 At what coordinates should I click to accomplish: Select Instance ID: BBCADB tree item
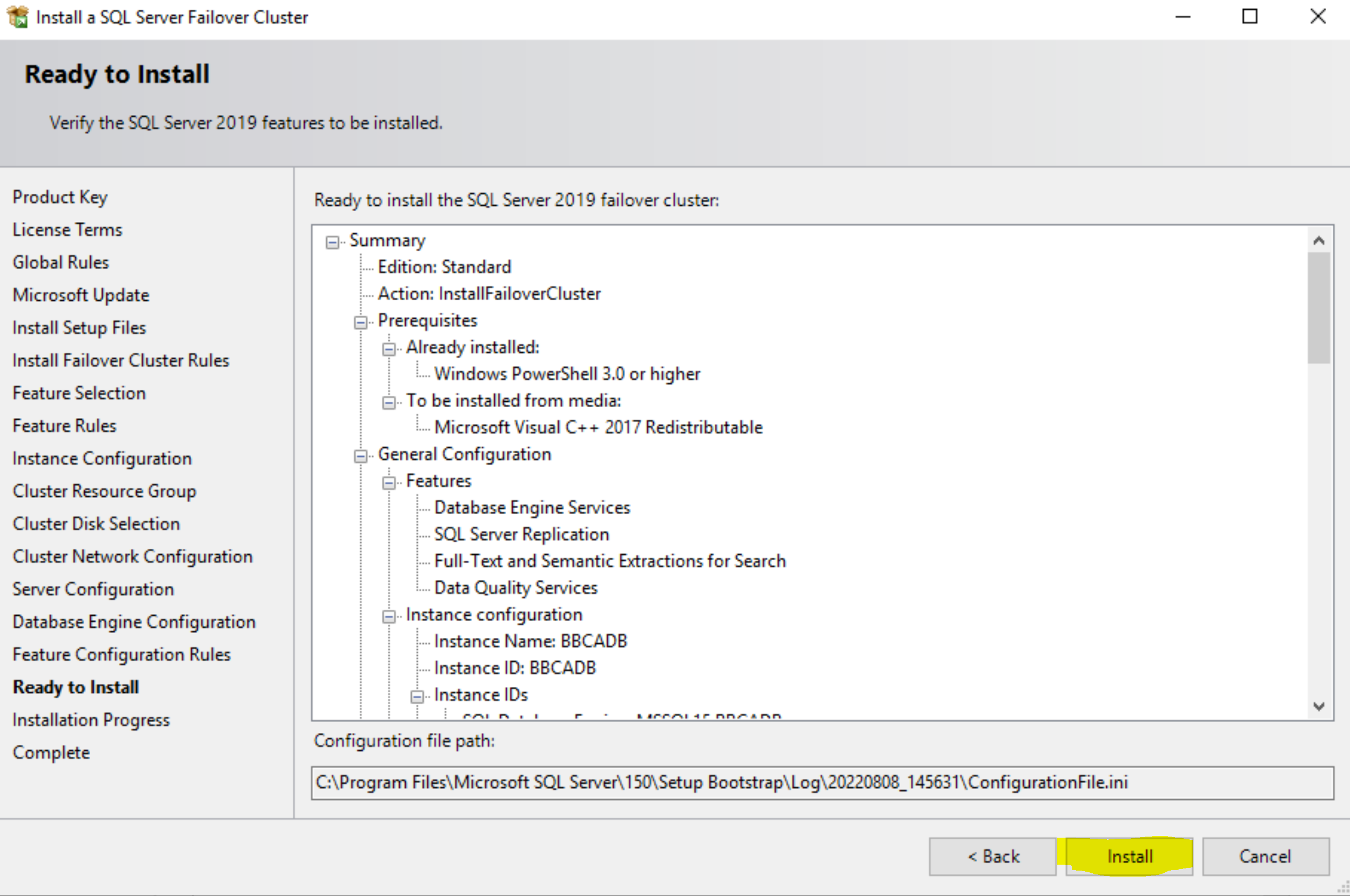[515, 668]
